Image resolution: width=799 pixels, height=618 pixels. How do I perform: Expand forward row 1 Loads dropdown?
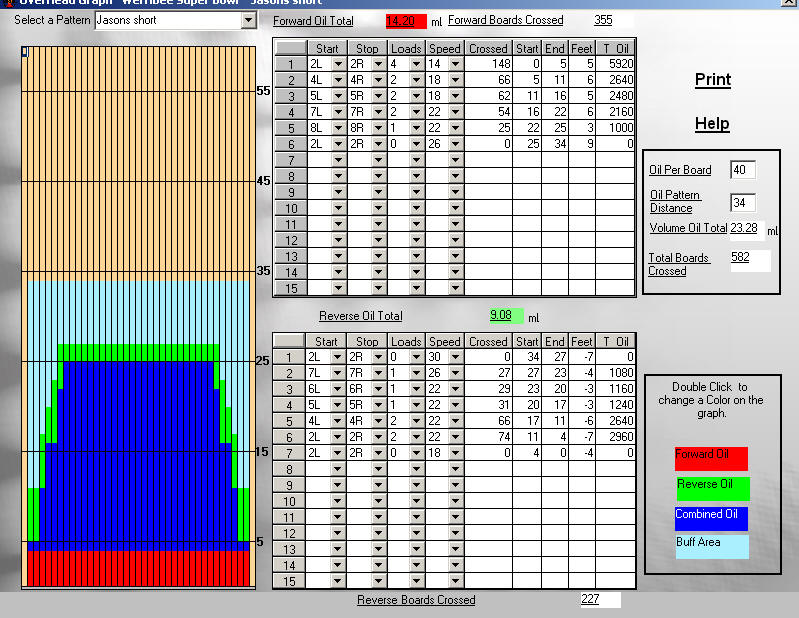click(416, 64)
